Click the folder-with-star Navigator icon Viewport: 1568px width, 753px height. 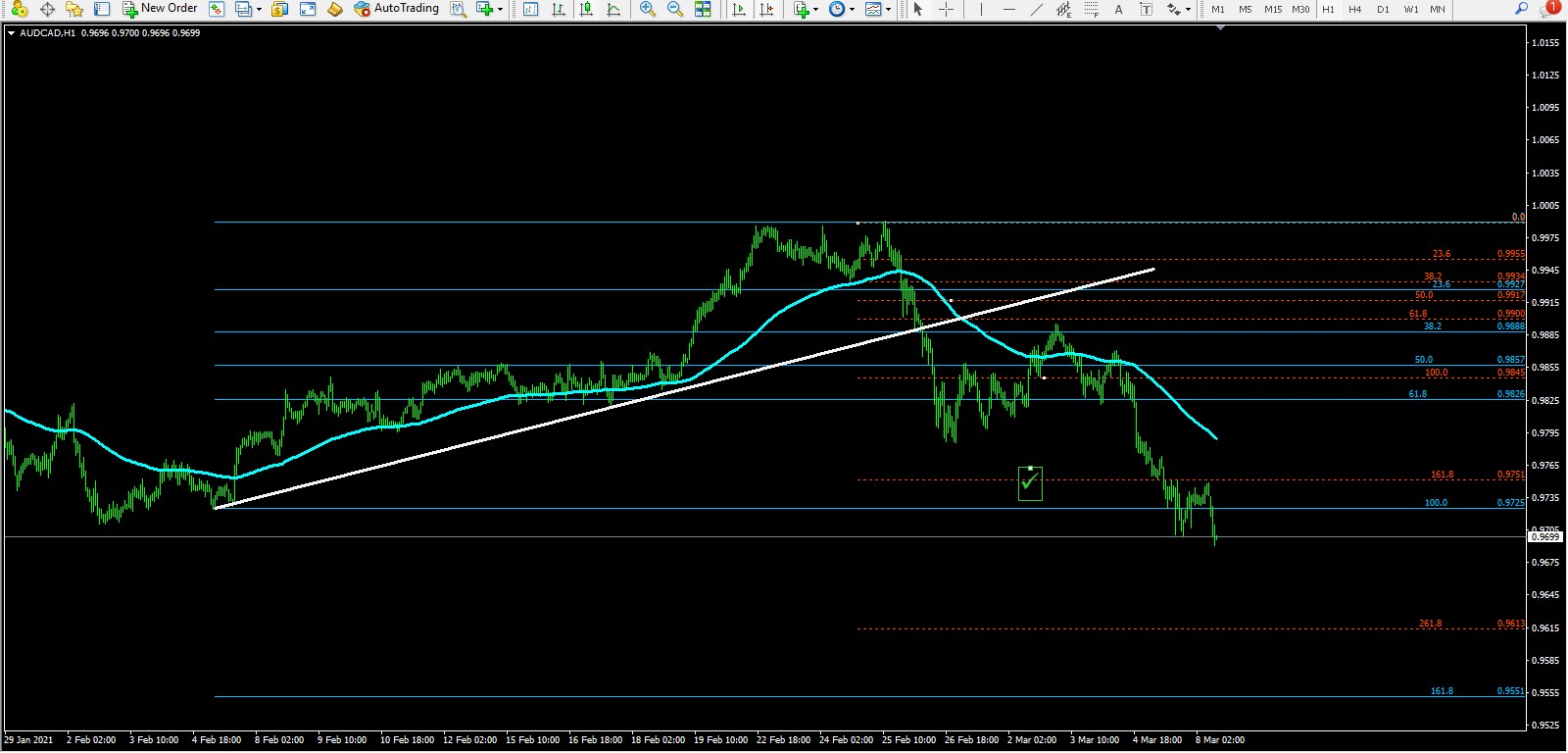click(74, 9)
